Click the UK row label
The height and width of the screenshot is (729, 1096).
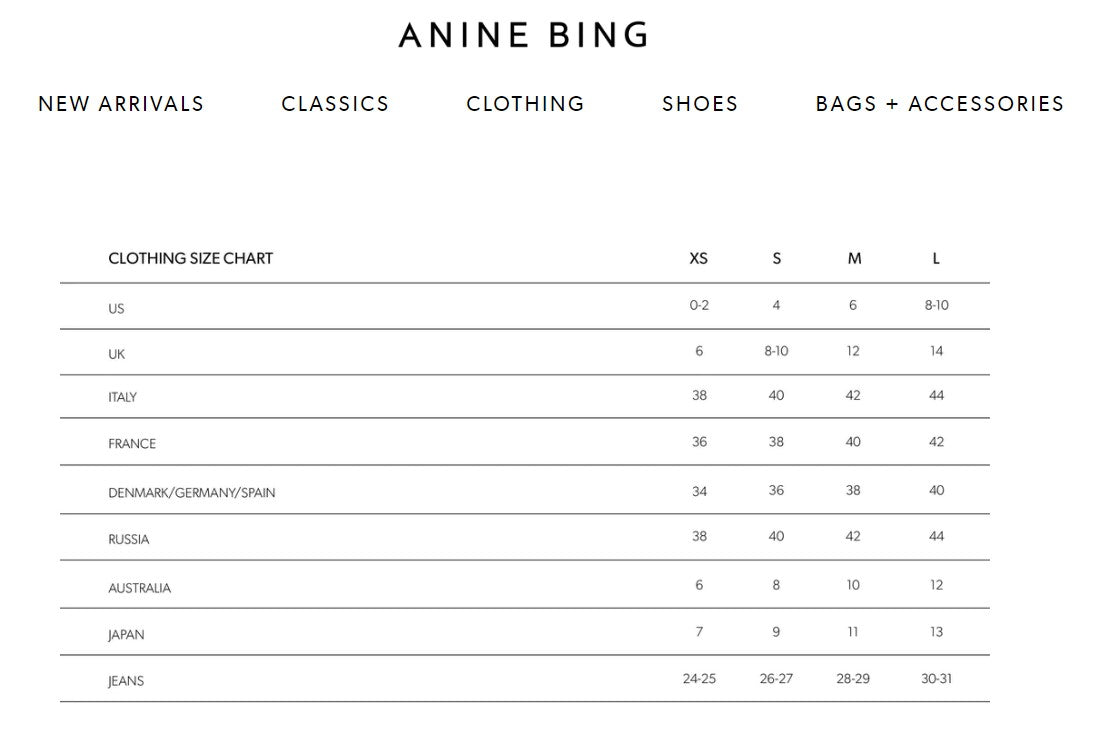pos(117,354)
